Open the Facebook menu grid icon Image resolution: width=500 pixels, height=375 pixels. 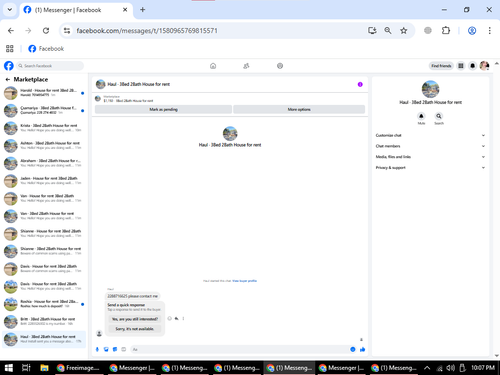click(x=461, y=66)
